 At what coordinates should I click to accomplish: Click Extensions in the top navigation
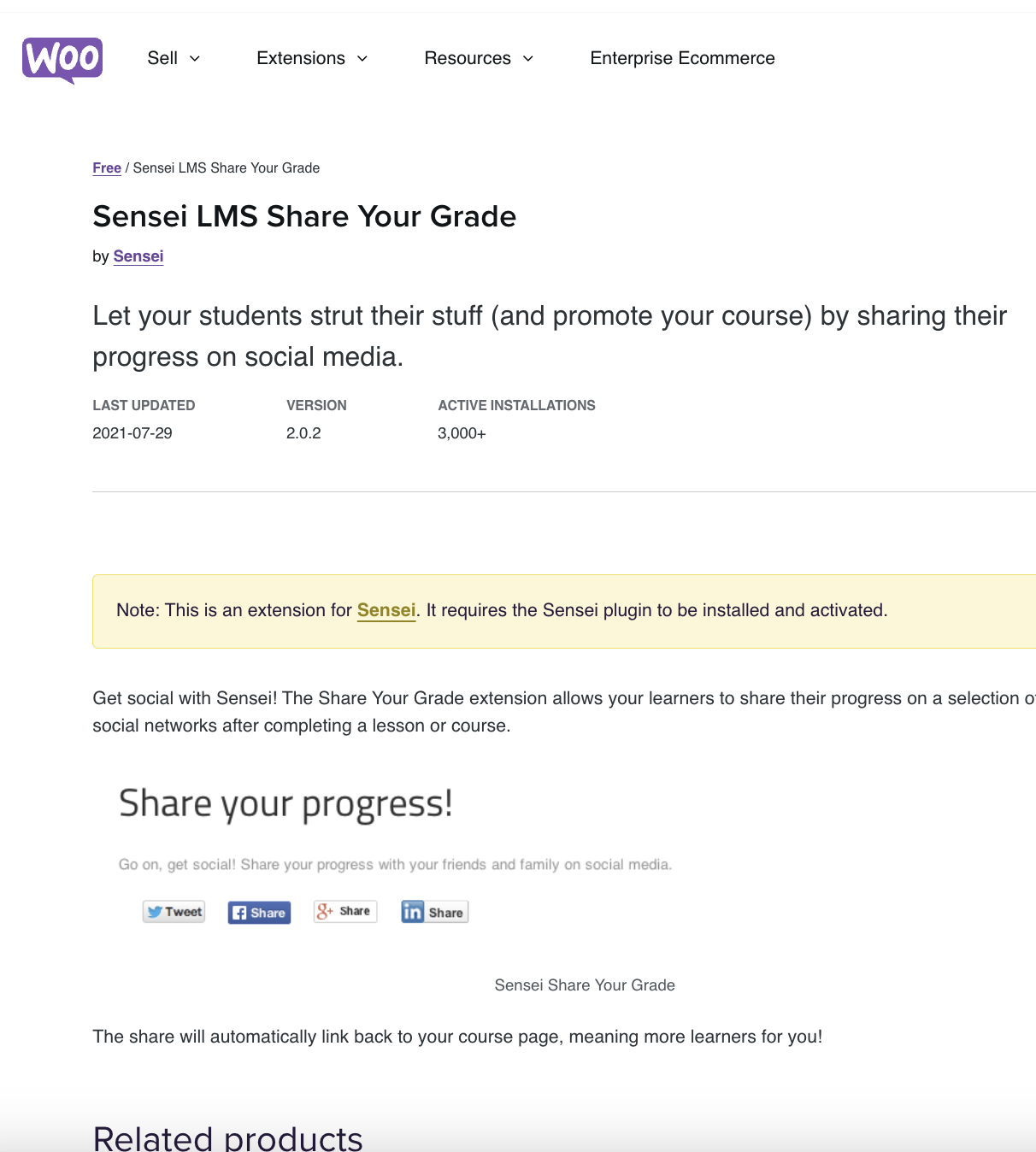pos(300,58)
